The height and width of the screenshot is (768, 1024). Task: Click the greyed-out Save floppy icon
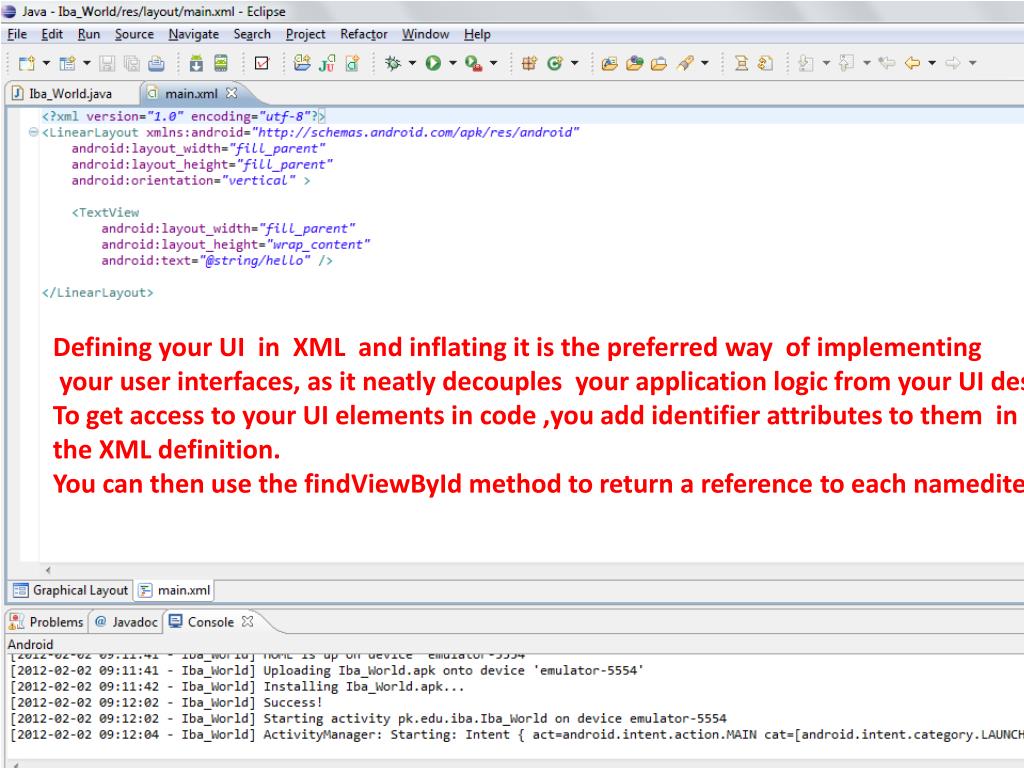[107, 63]
